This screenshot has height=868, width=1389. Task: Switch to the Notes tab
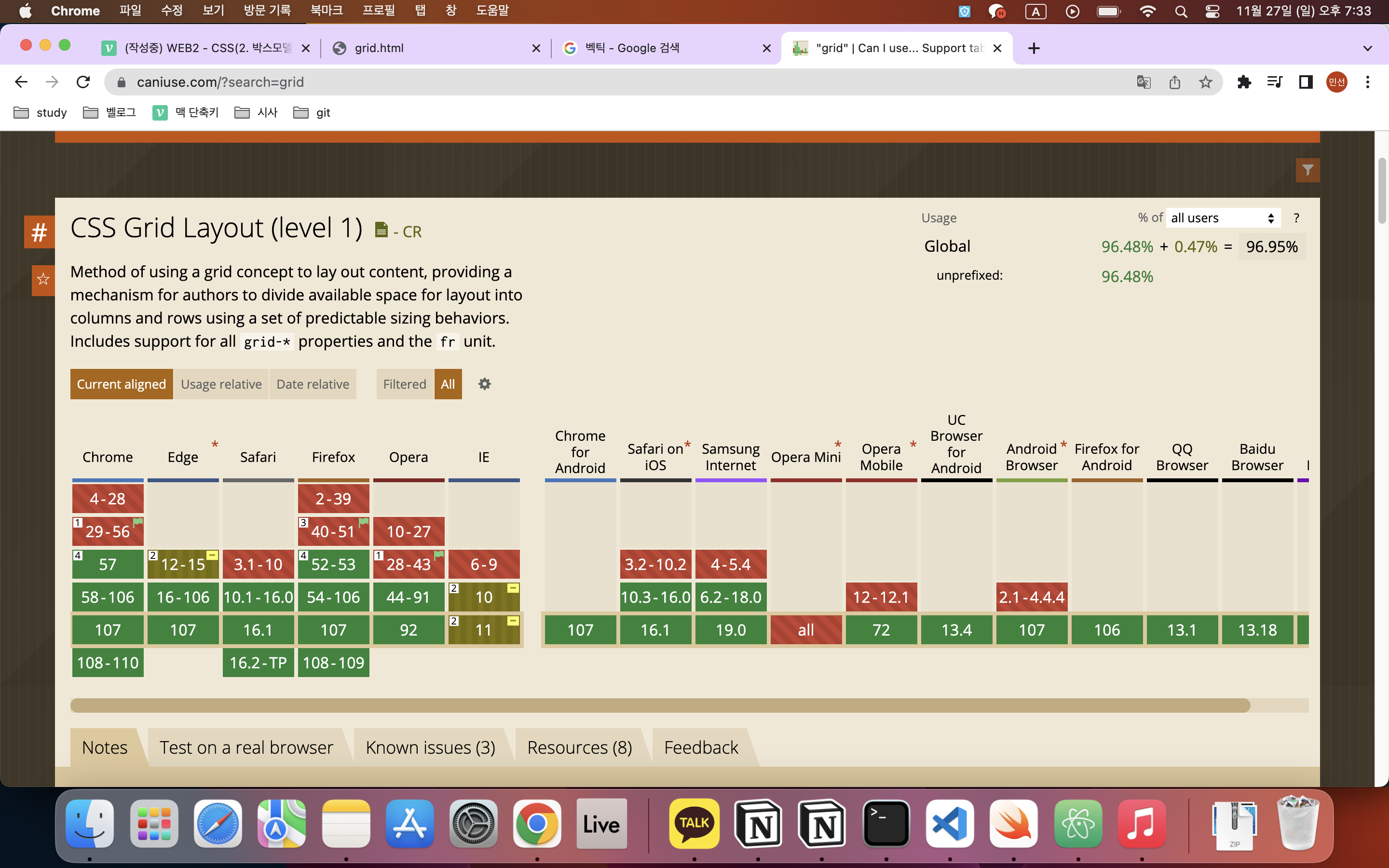pyautogui.click(x=105, y=747)
